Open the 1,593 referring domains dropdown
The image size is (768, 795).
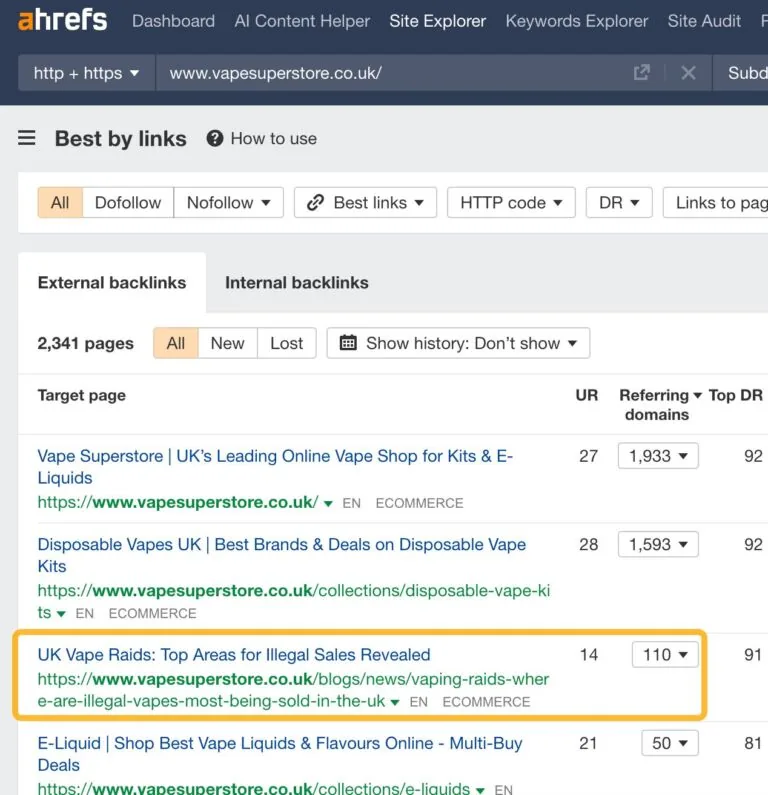tap(658, 544)
